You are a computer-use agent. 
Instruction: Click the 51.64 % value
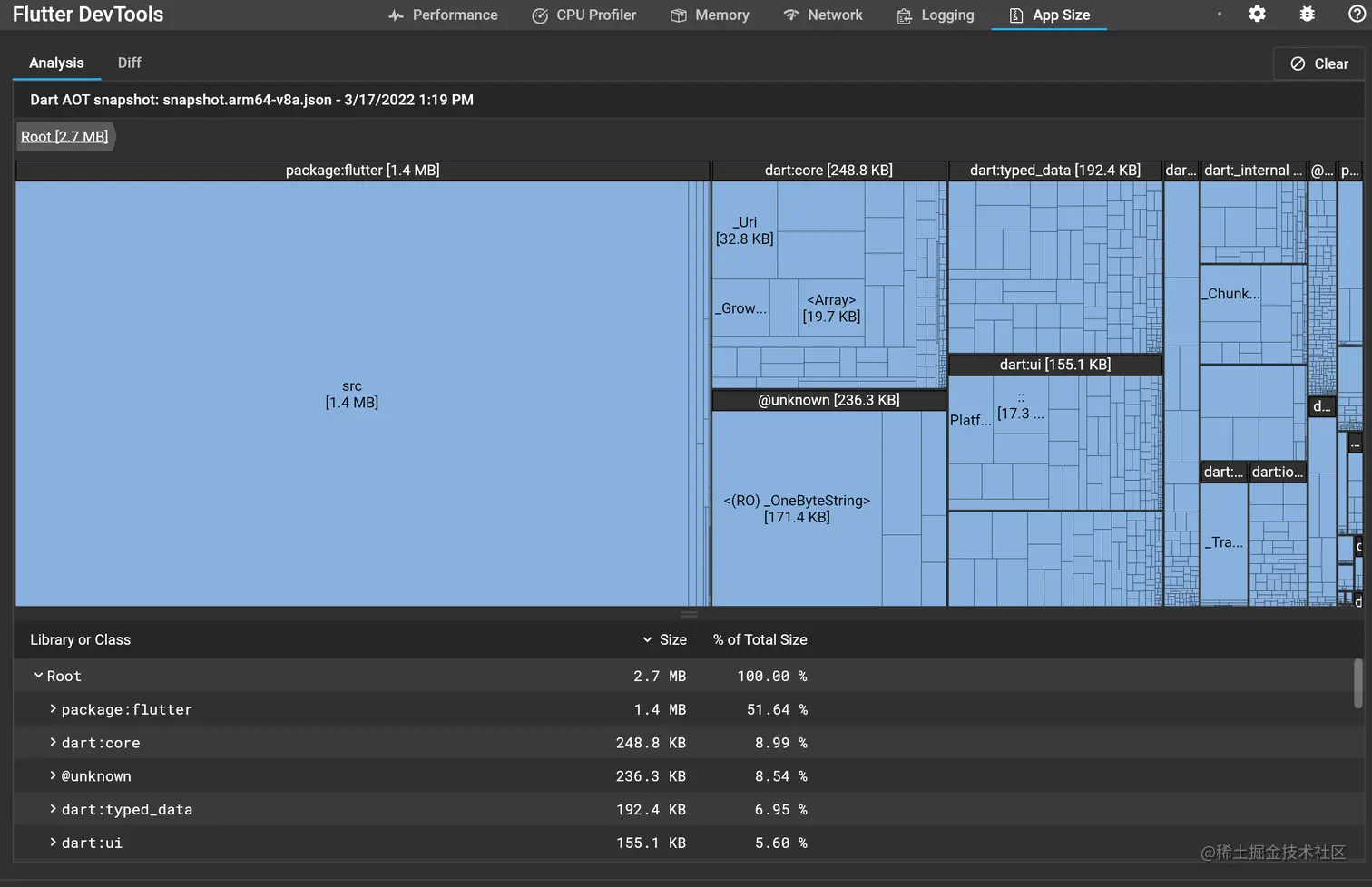click(x=777, y=709)
